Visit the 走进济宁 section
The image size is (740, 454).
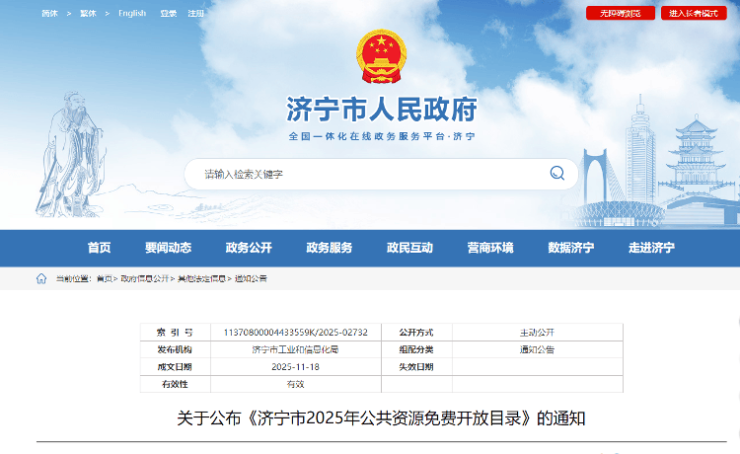tap(651, 249)
